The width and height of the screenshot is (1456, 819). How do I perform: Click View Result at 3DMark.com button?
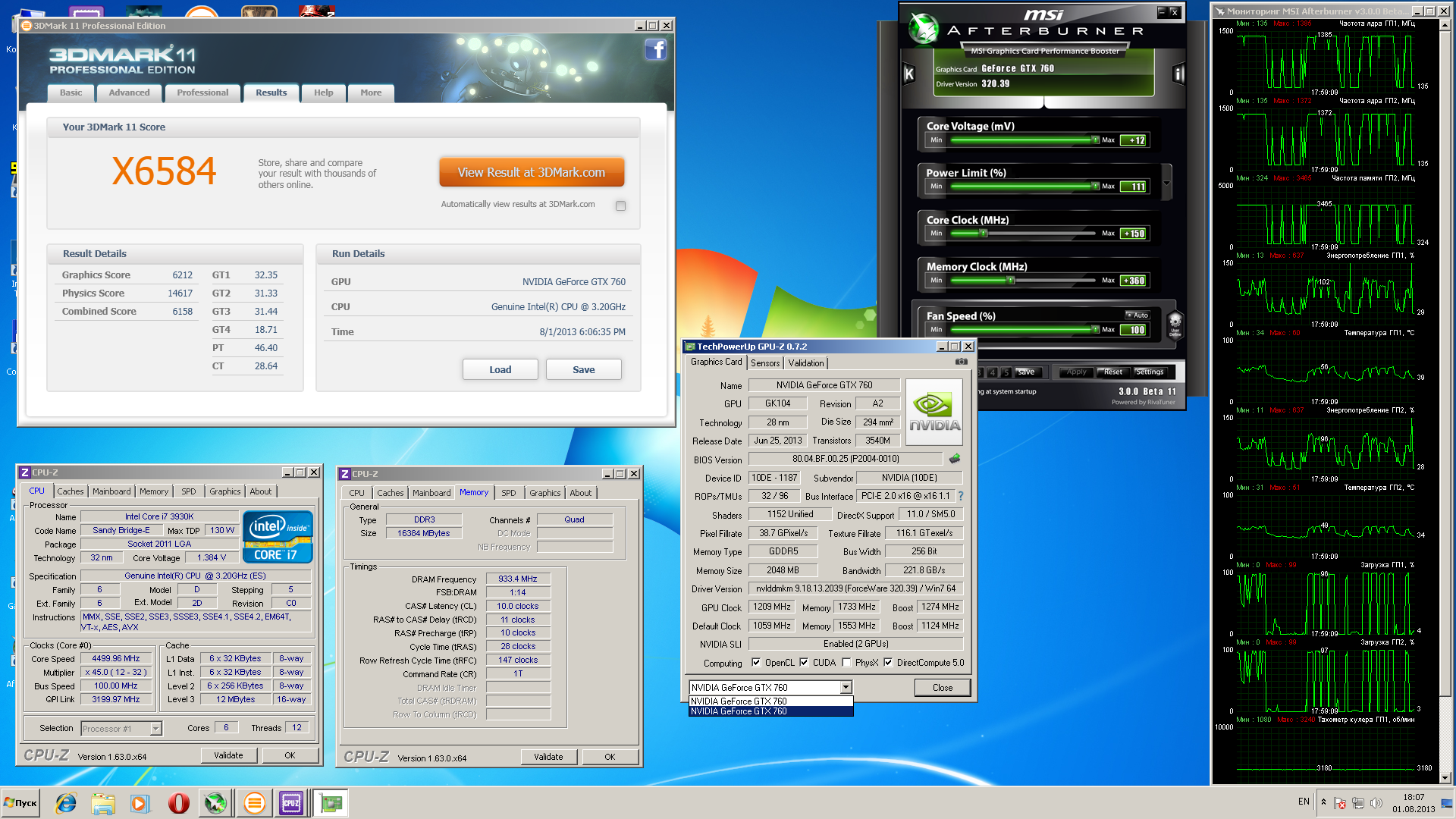pyautogui.click(x=532, y=172)
